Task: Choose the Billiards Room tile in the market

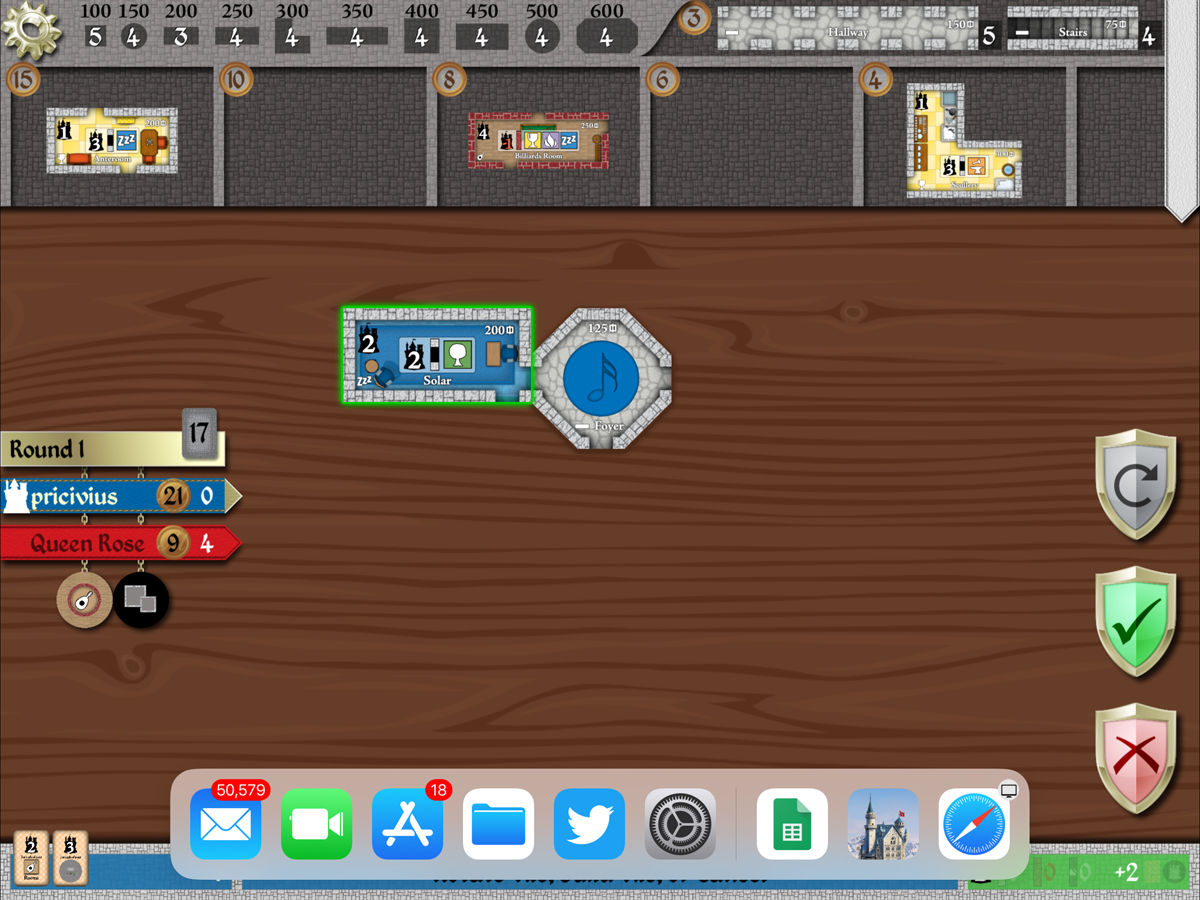Action: click(x=539, y=140)
